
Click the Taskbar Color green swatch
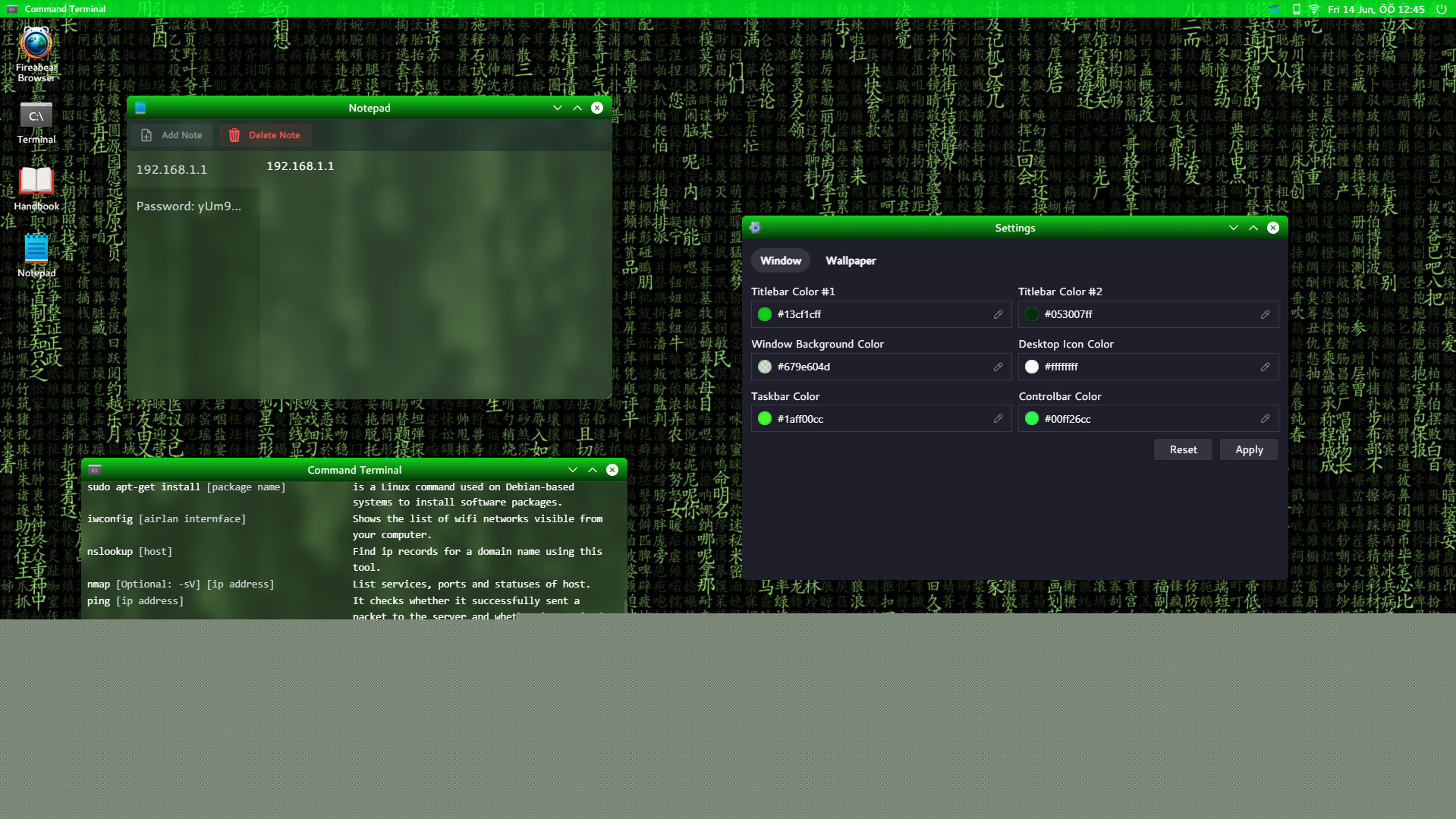point(765,419)
